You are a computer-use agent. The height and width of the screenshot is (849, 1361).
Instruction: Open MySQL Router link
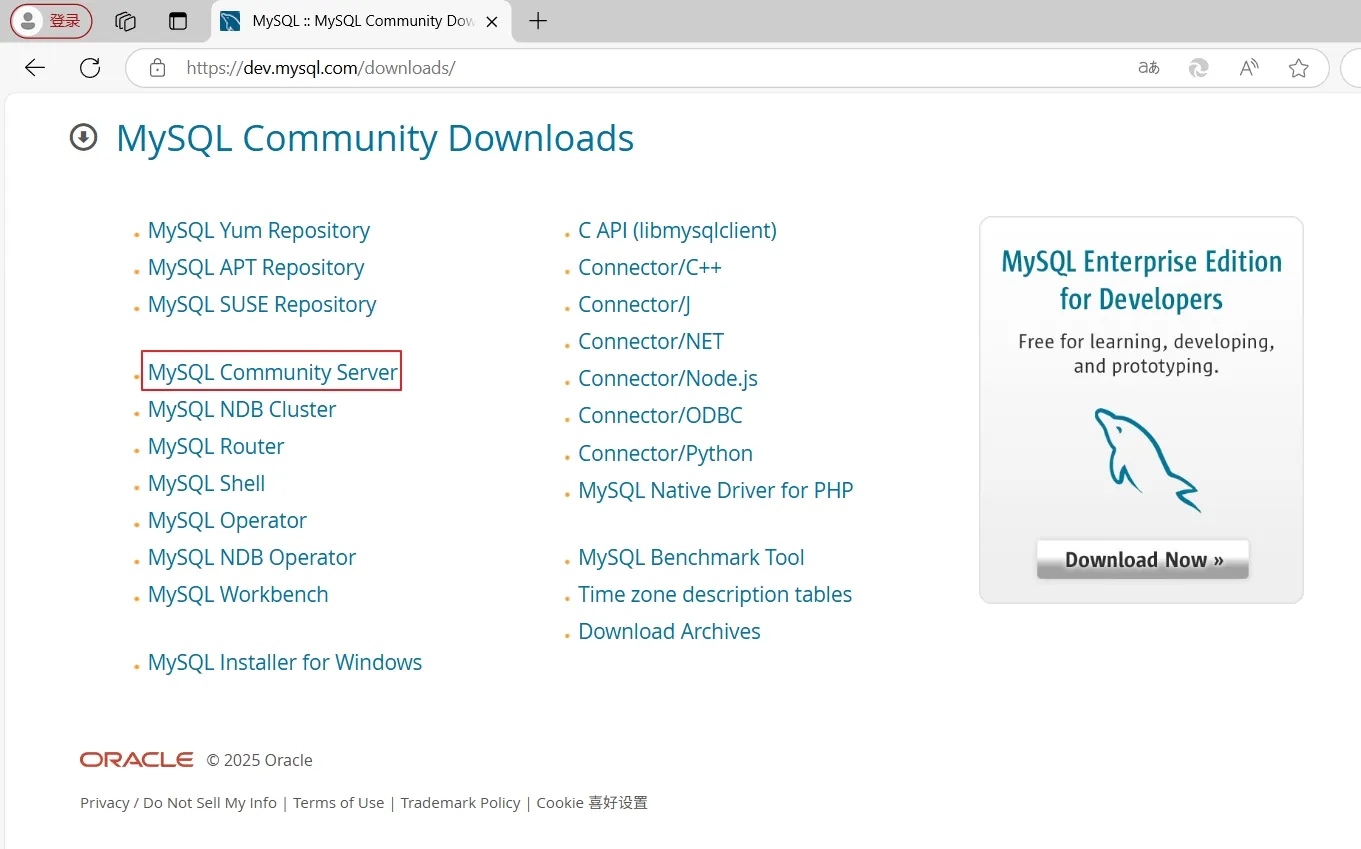click(216, 446)
